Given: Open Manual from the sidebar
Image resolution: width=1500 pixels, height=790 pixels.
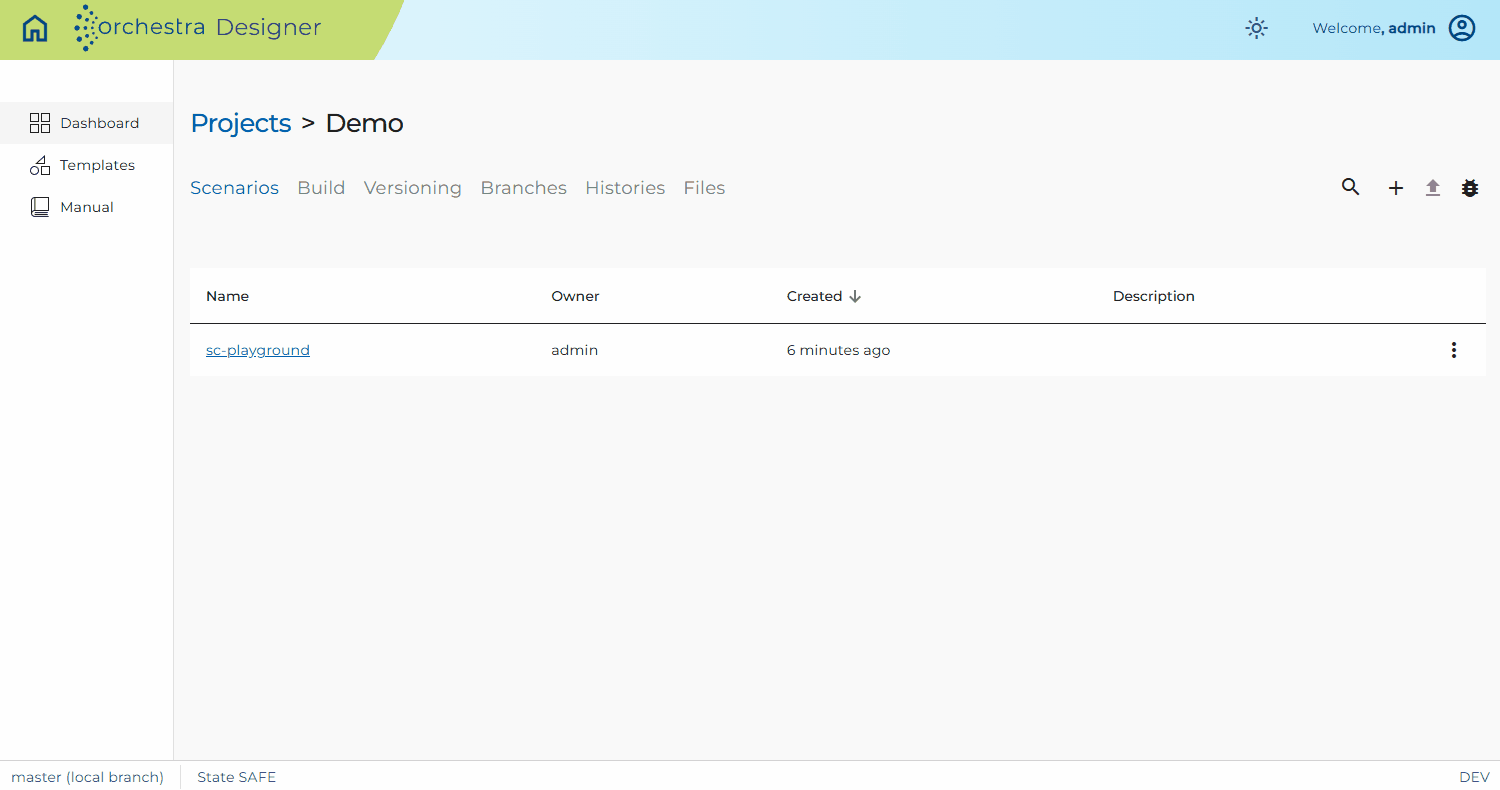Looking at the screenshot, I should [x=86, y=207].
